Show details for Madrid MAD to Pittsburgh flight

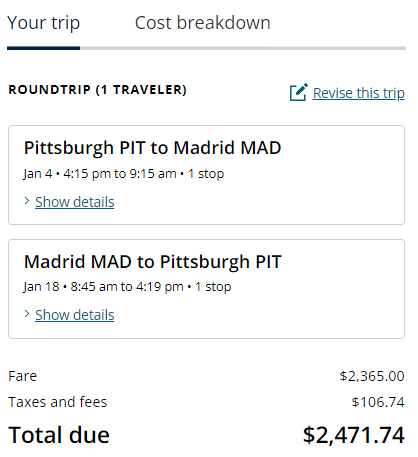click(75, 315)
